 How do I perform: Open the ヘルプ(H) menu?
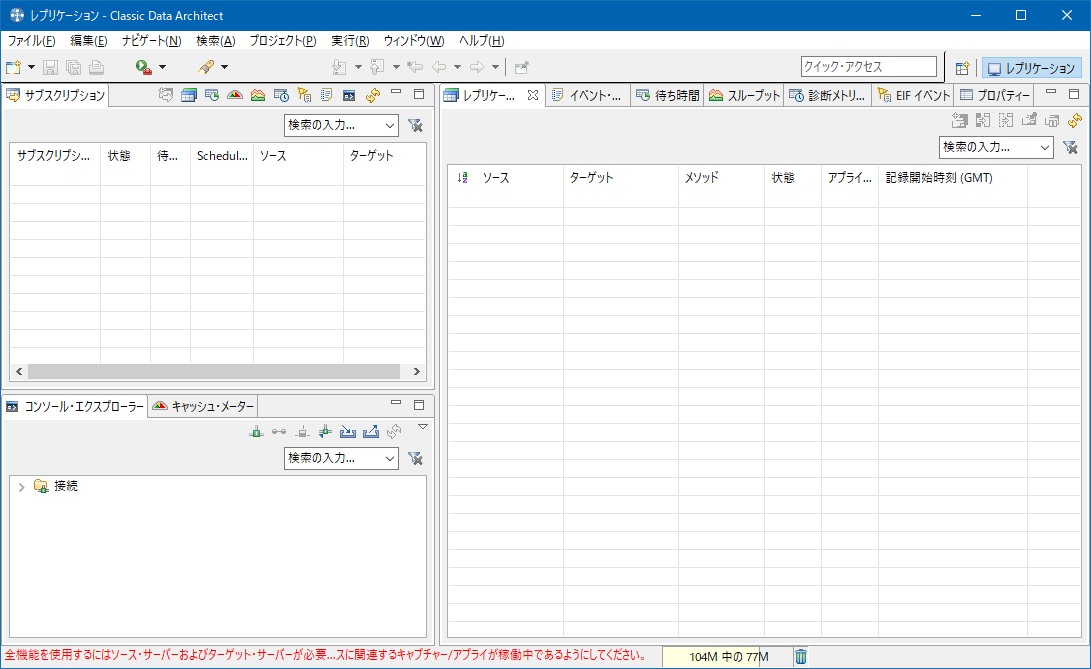pyautogui.click(x=481, y=40)
